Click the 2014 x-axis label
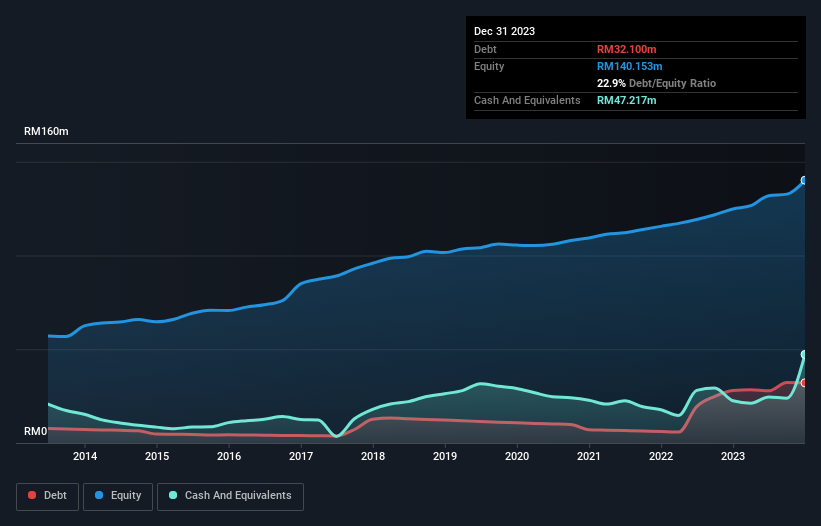 (x=85, y=456)
